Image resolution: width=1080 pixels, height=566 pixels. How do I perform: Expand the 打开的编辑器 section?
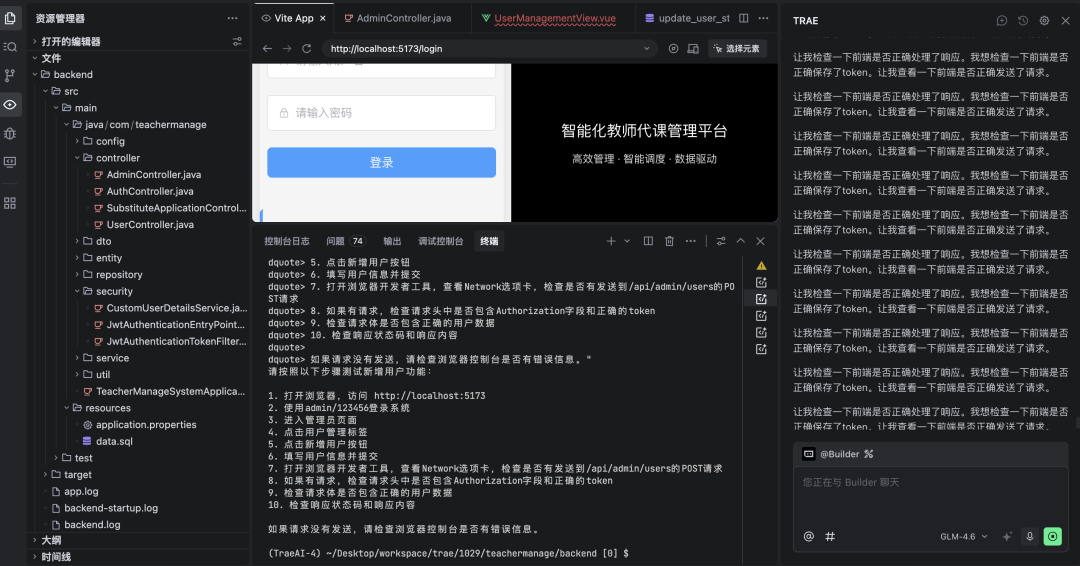coord(70,41)
